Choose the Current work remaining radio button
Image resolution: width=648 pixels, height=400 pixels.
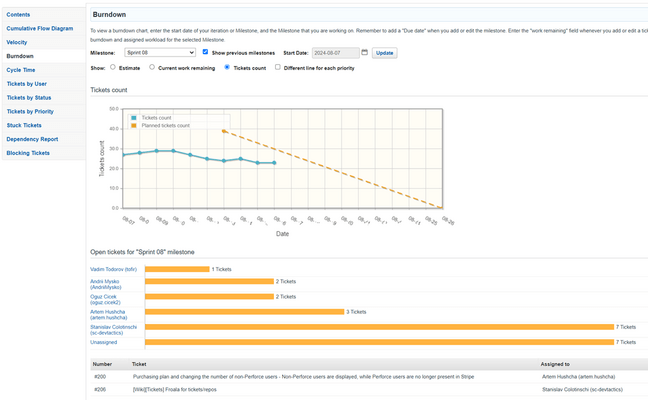tap(152, 67)
